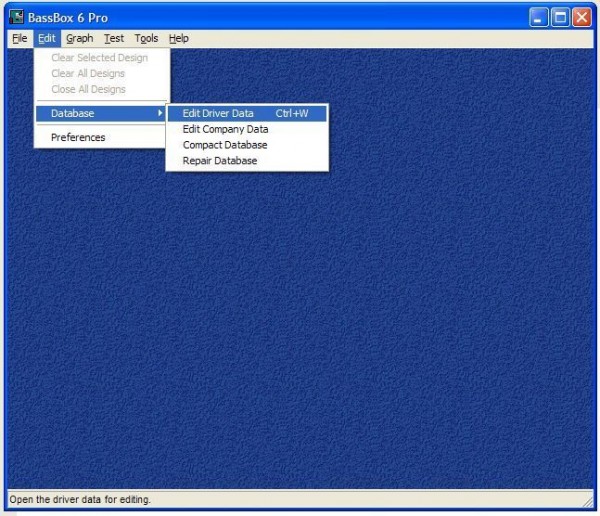This screenshot has height=516, width=600.
Task: Expand the Database submenu arrow
Action: click(x=160, y=114)
